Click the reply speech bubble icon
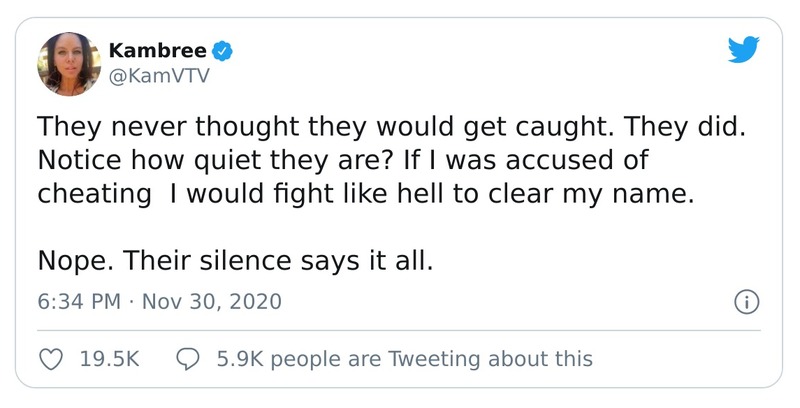 (x=188, y=358)
